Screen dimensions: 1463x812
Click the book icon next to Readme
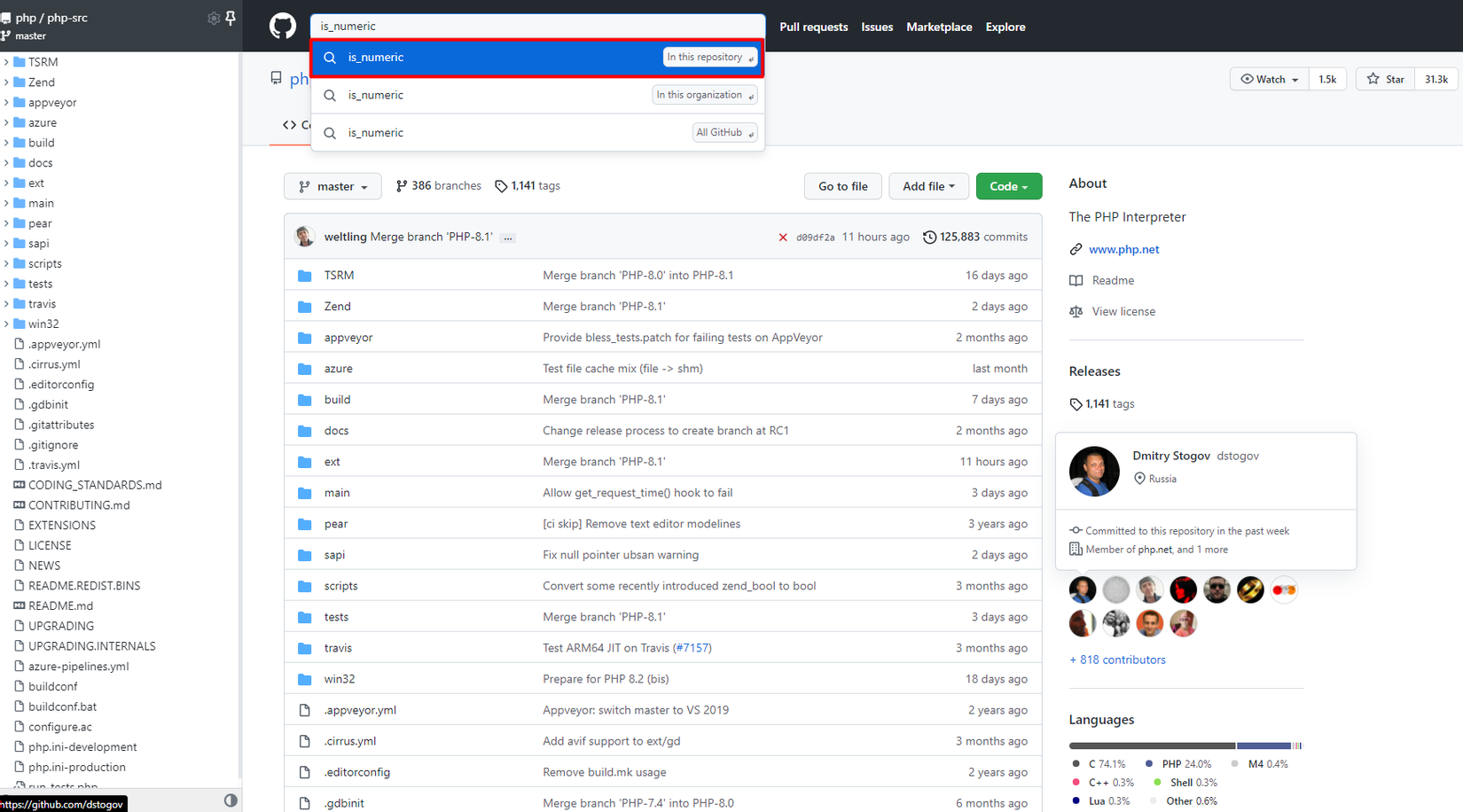[1076, 280]
